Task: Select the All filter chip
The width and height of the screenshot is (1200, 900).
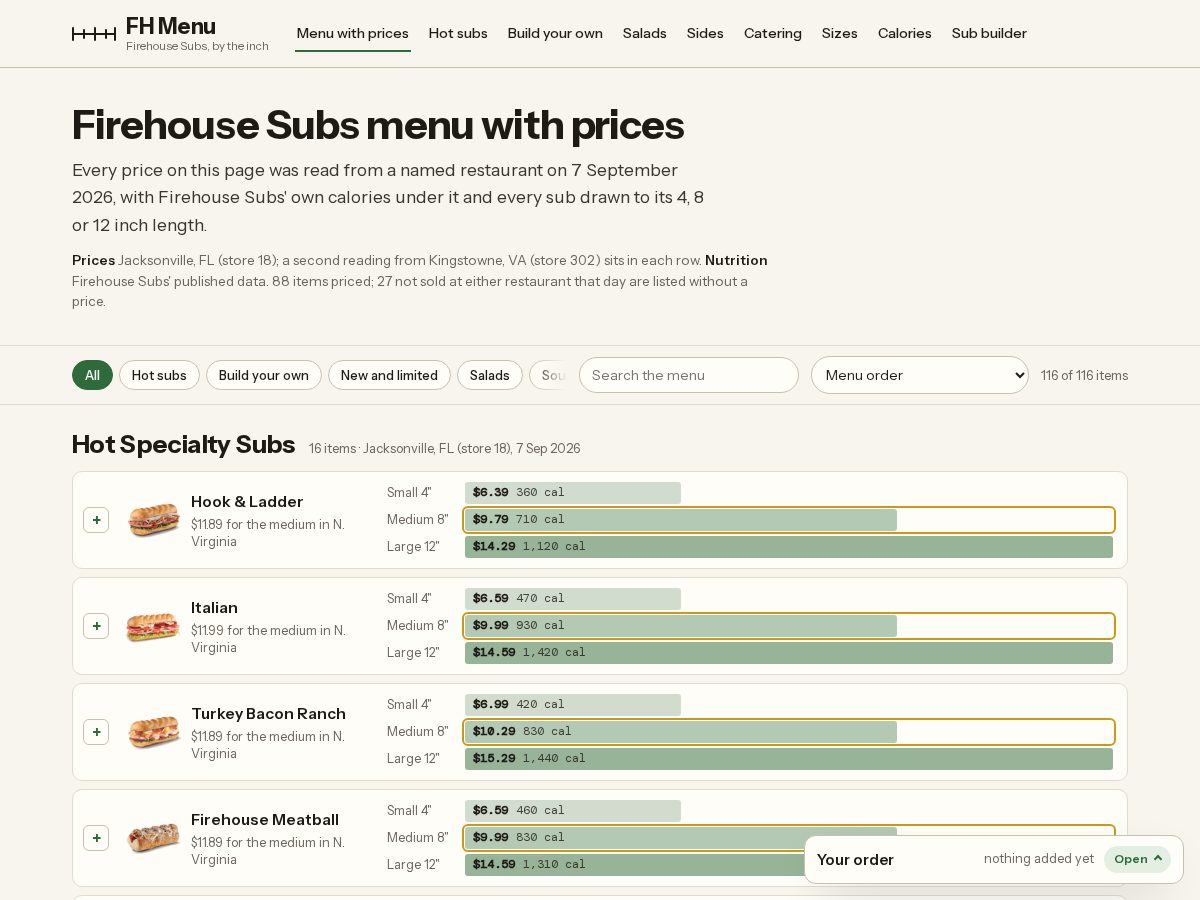Action: point(92,375)
